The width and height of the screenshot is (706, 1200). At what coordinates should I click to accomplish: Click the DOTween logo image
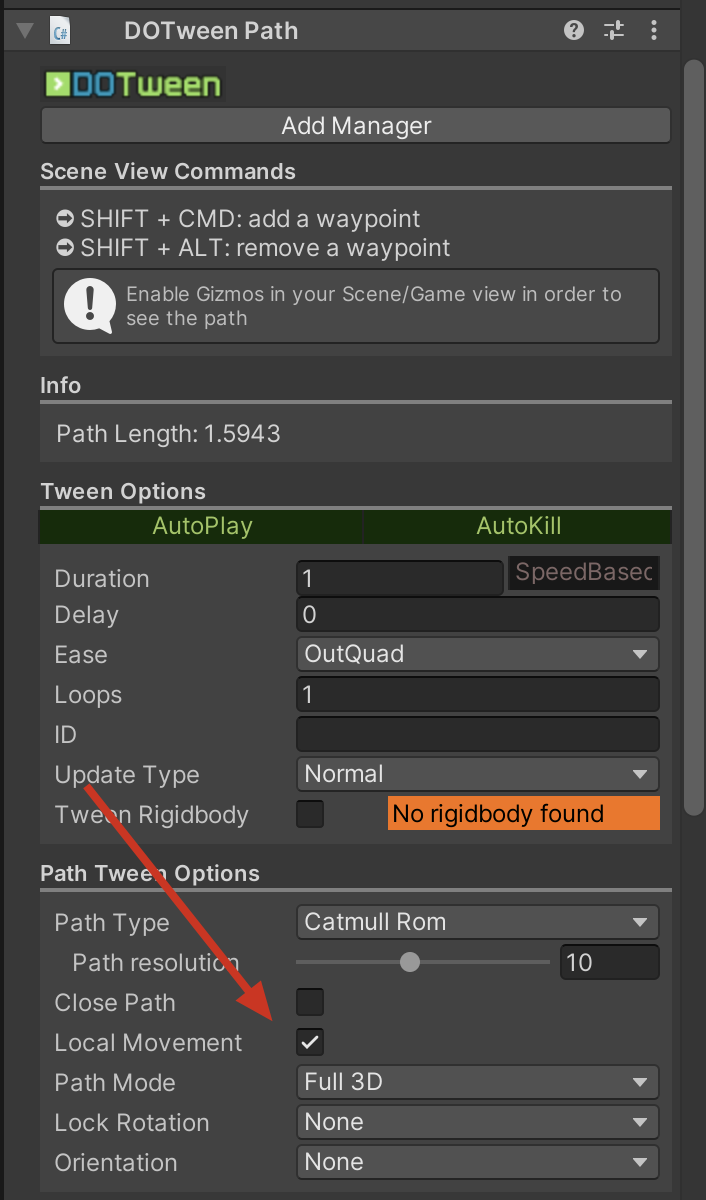pos(132,84)
